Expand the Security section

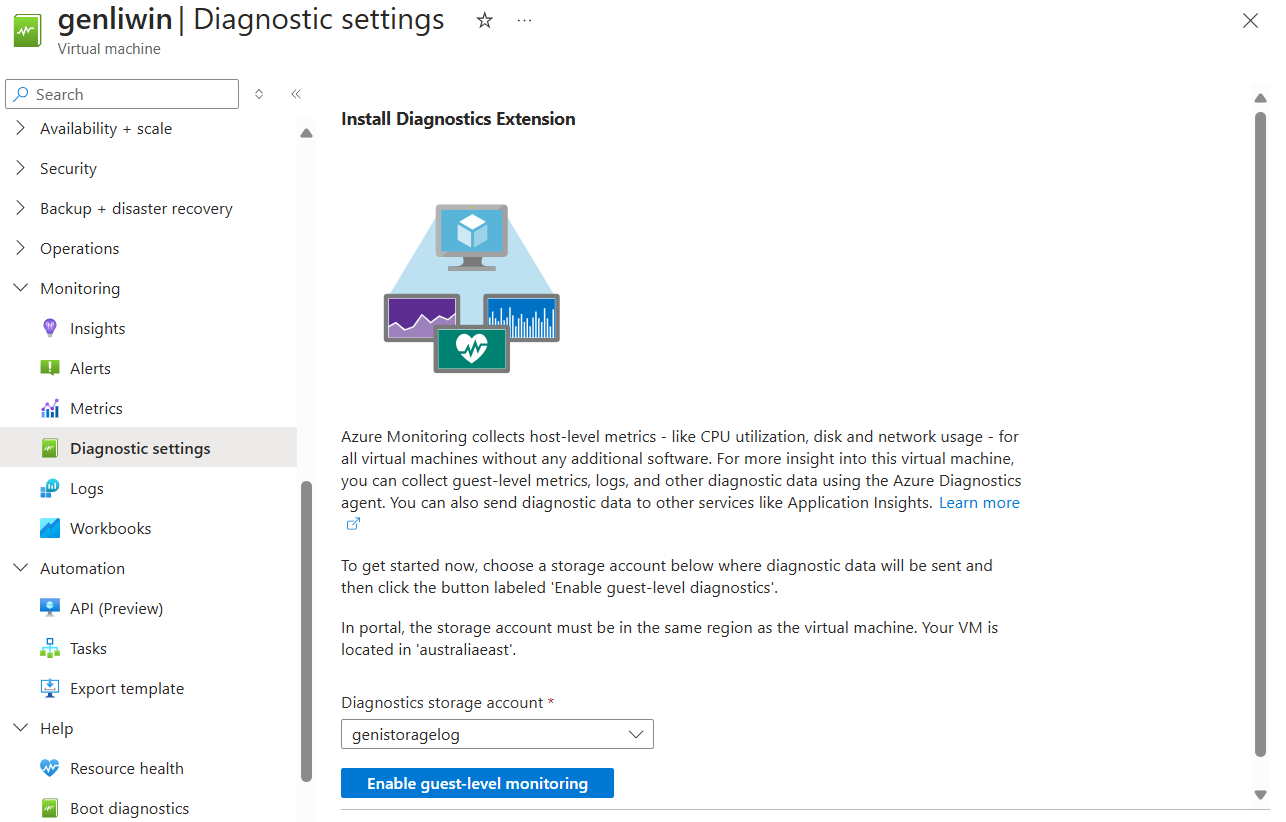(x=21, y=168)
